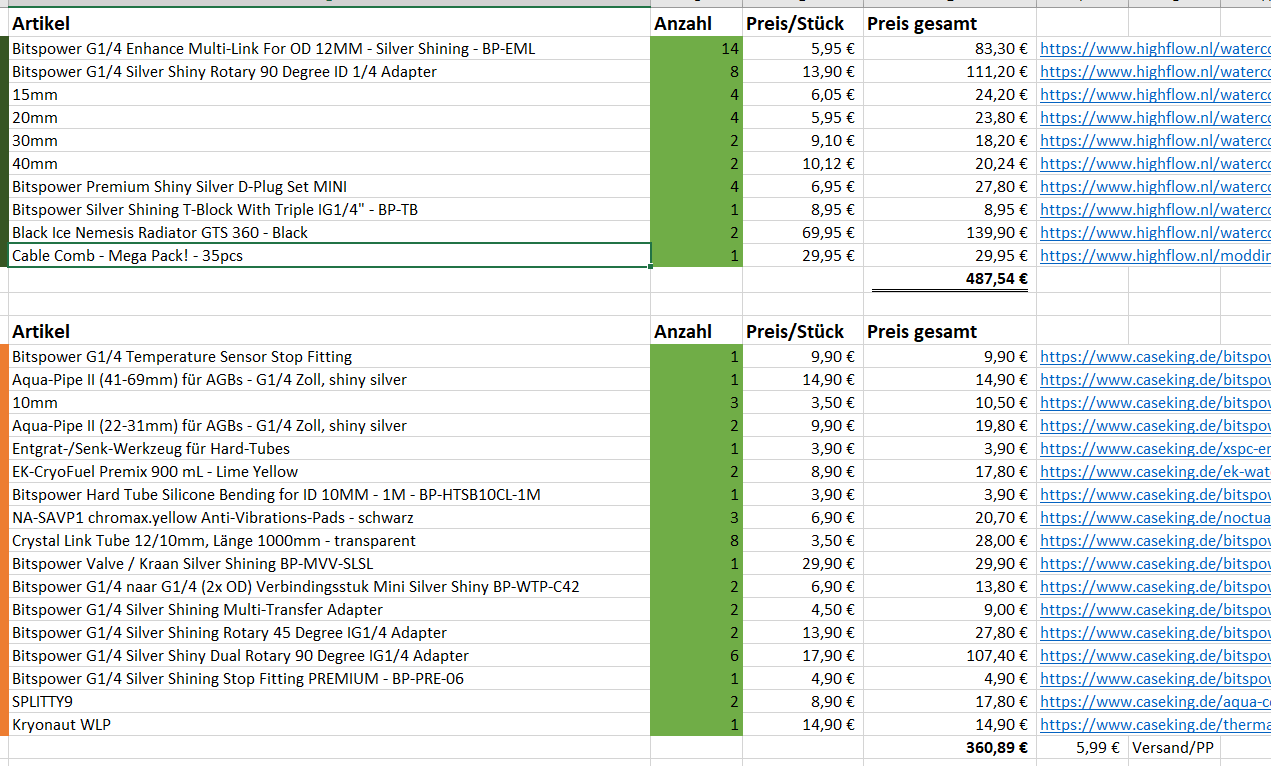Open highflow link for Black Ice Nemesis Radiator
Screen dimensions: 1271x766
coord(1155,232)
